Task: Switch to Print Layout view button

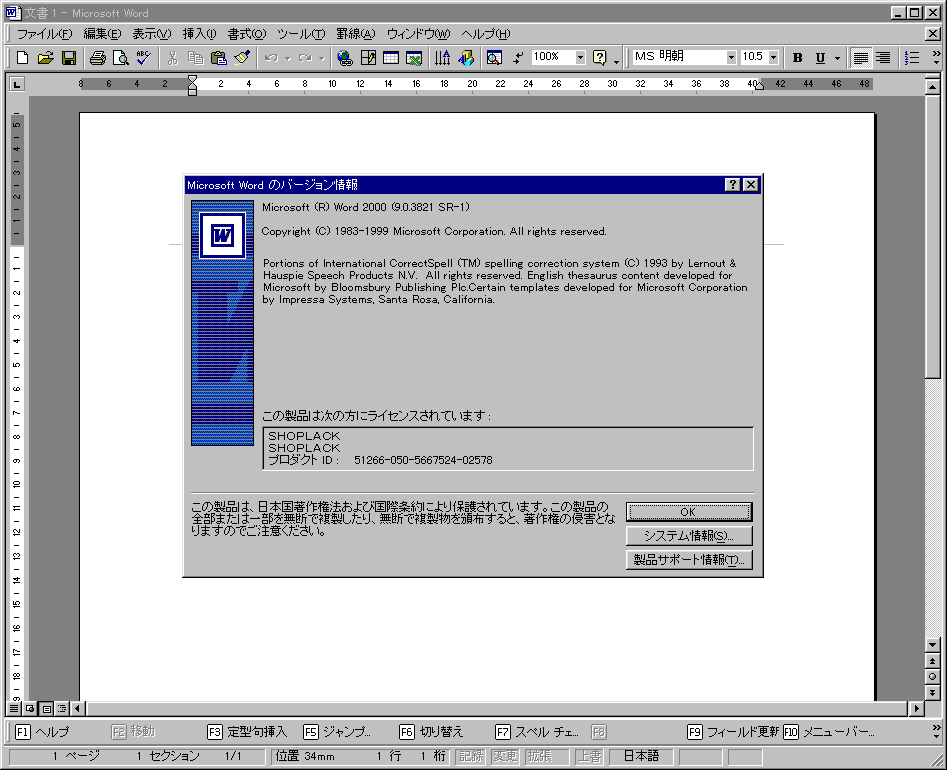Action: tap(46, 708)
